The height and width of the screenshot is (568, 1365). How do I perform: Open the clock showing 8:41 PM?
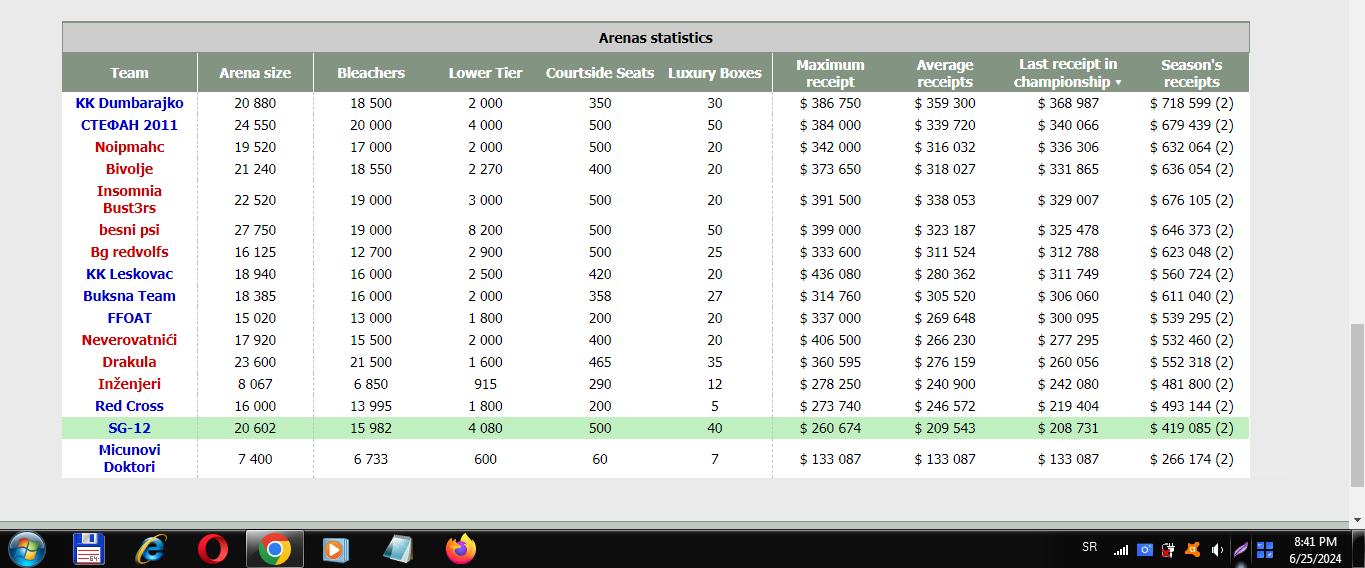[x=1314, y=549]
